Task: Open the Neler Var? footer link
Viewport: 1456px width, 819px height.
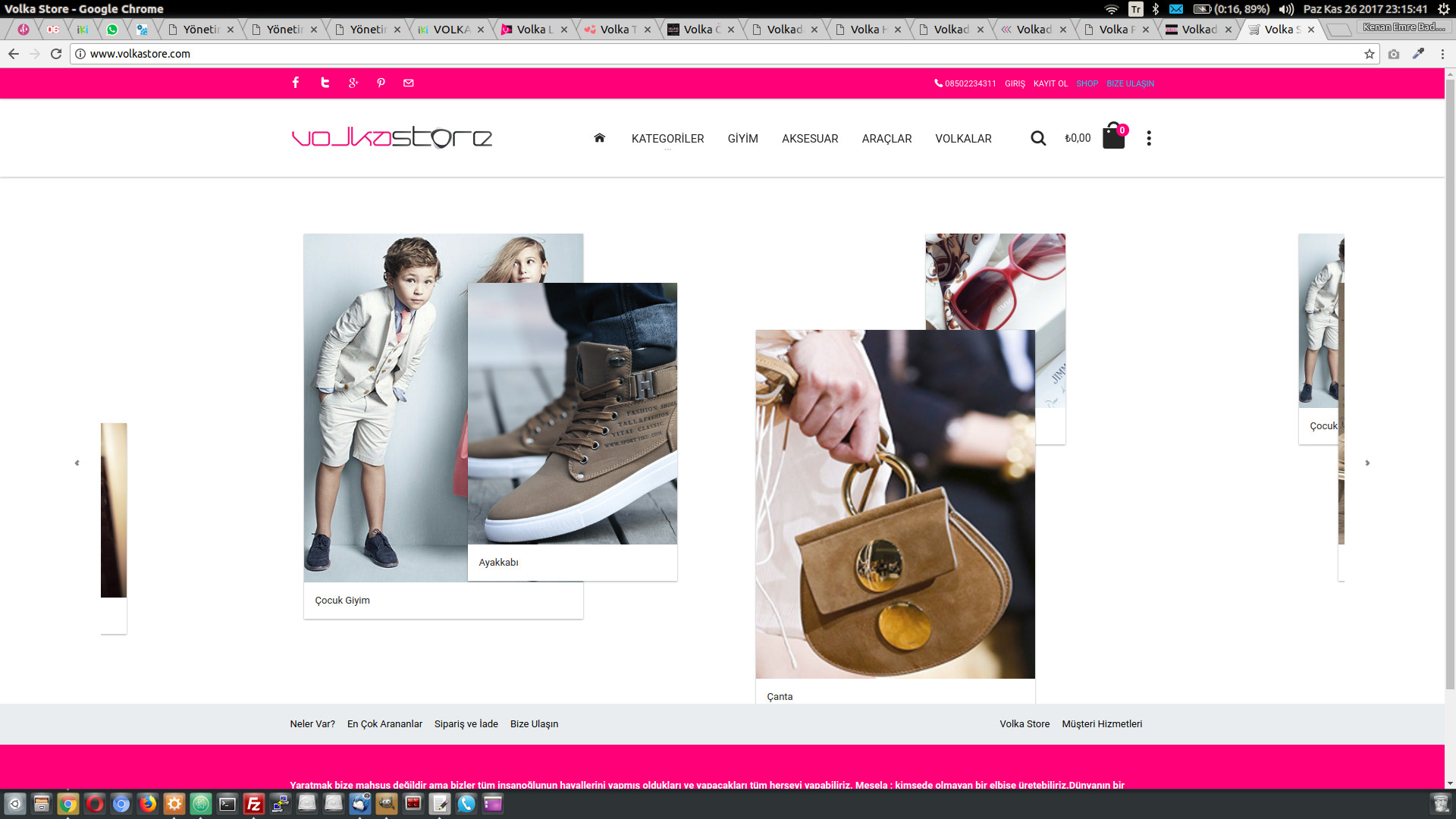Action: (x=312, y=724)
